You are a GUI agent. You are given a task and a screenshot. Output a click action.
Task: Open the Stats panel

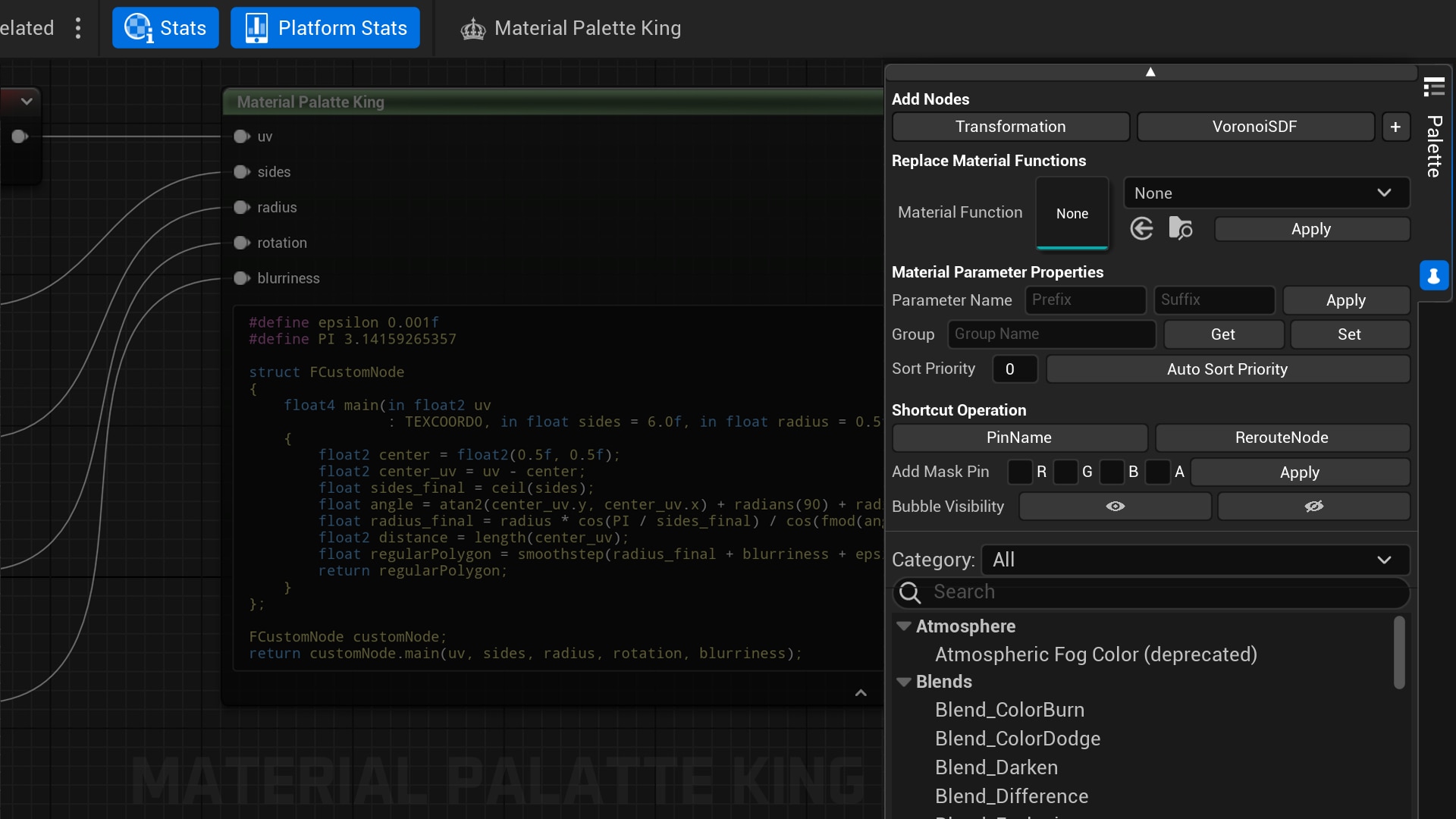[165, 27]
